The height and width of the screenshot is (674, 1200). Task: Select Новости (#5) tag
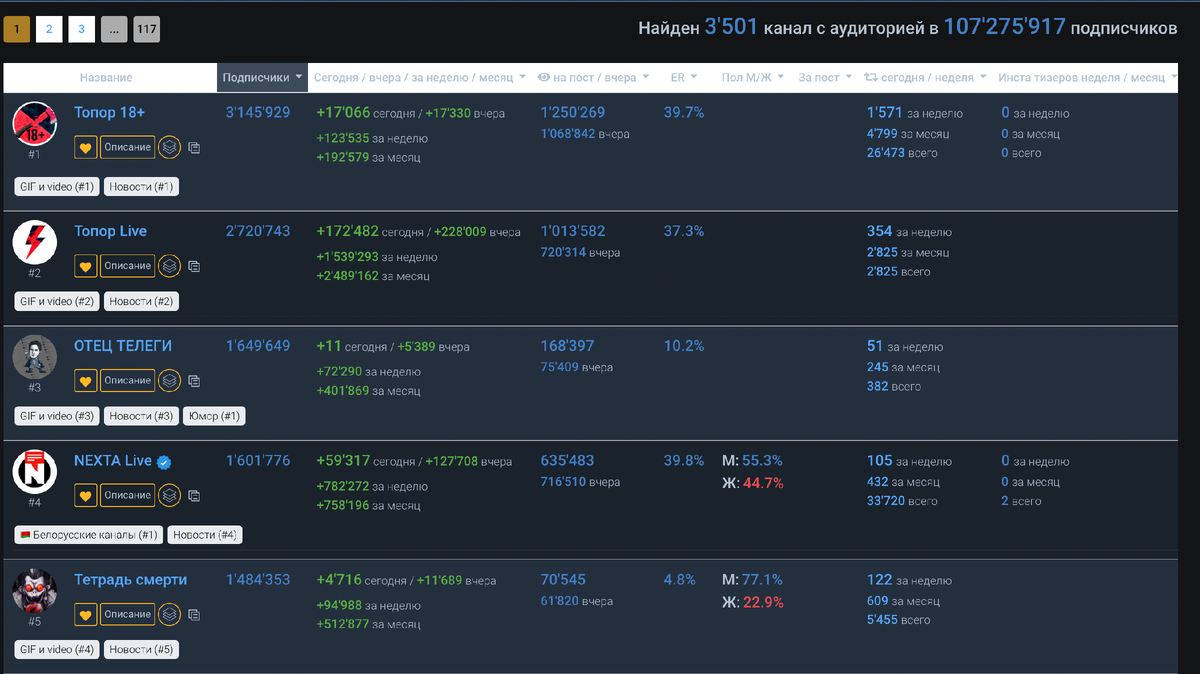tap(142, 650)
